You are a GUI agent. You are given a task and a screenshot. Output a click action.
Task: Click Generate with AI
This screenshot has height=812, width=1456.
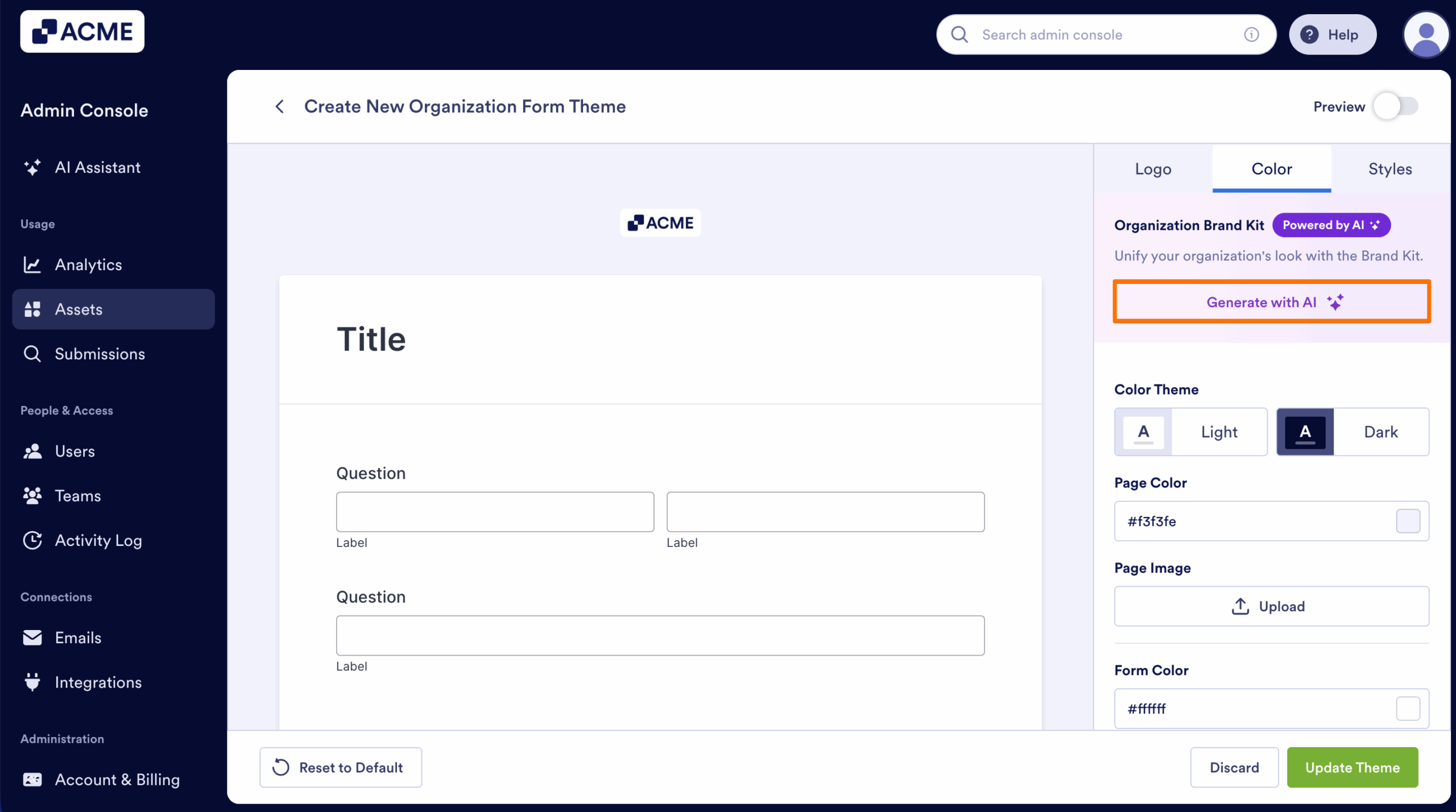click(1271, 301)
